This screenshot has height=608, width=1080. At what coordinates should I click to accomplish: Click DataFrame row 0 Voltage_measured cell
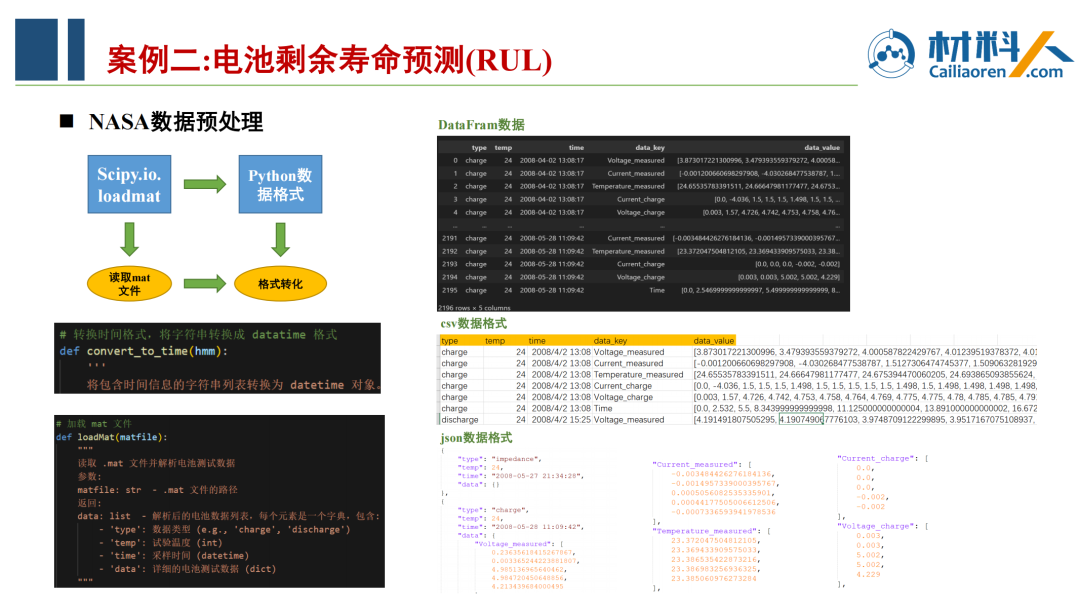coord(636,160)
